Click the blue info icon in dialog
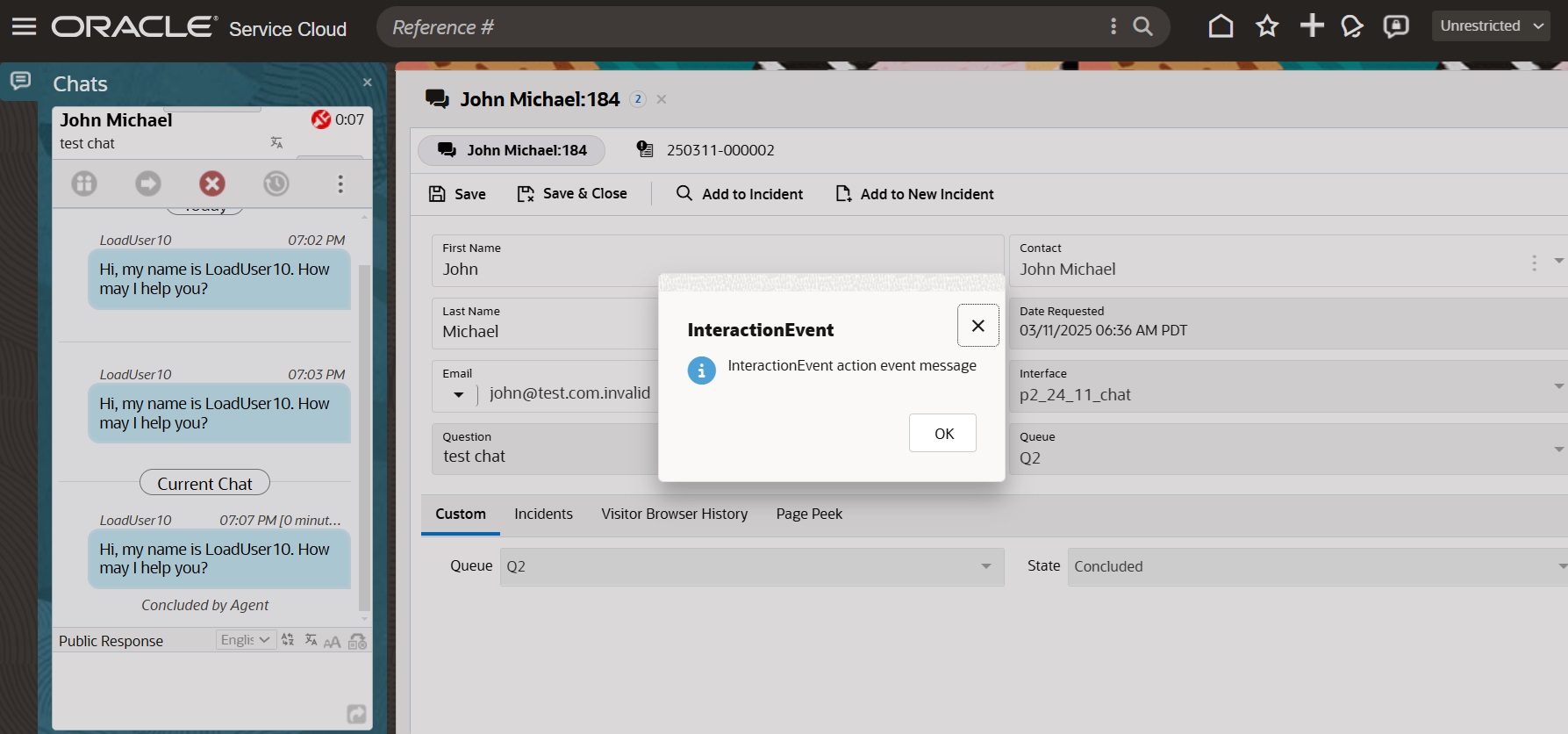Screen dimensions: 1568x734 [x=701, y=371]
